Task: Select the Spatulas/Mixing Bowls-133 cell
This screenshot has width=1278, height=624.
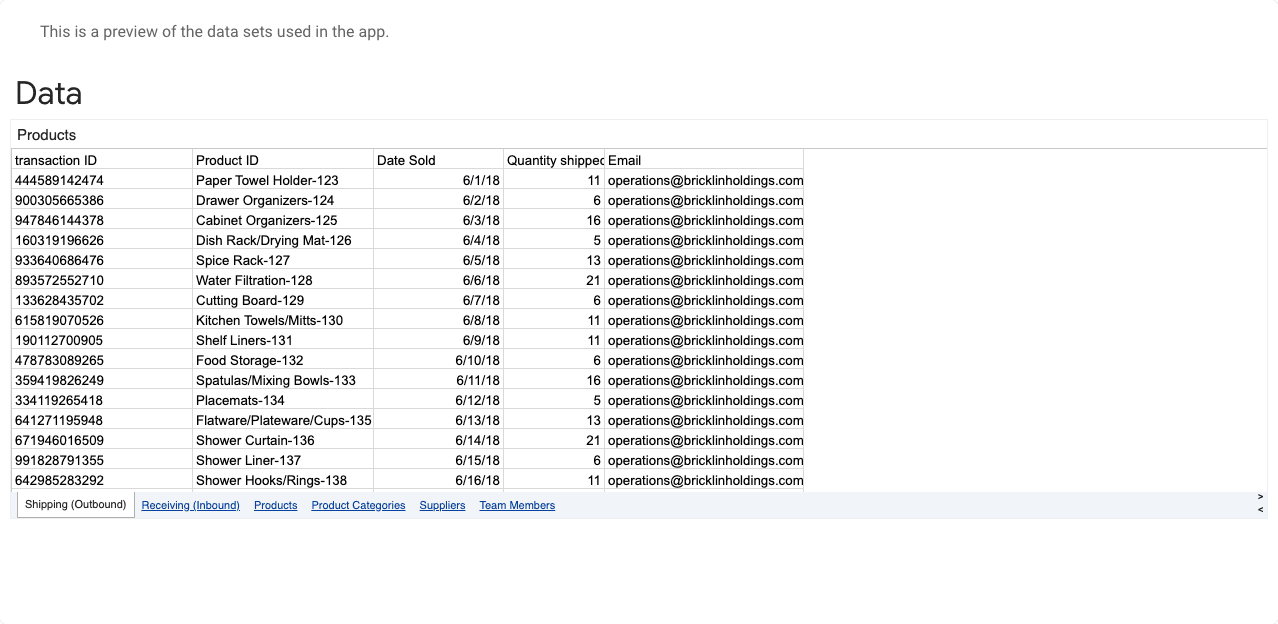Action: click(x=283, y=380)
